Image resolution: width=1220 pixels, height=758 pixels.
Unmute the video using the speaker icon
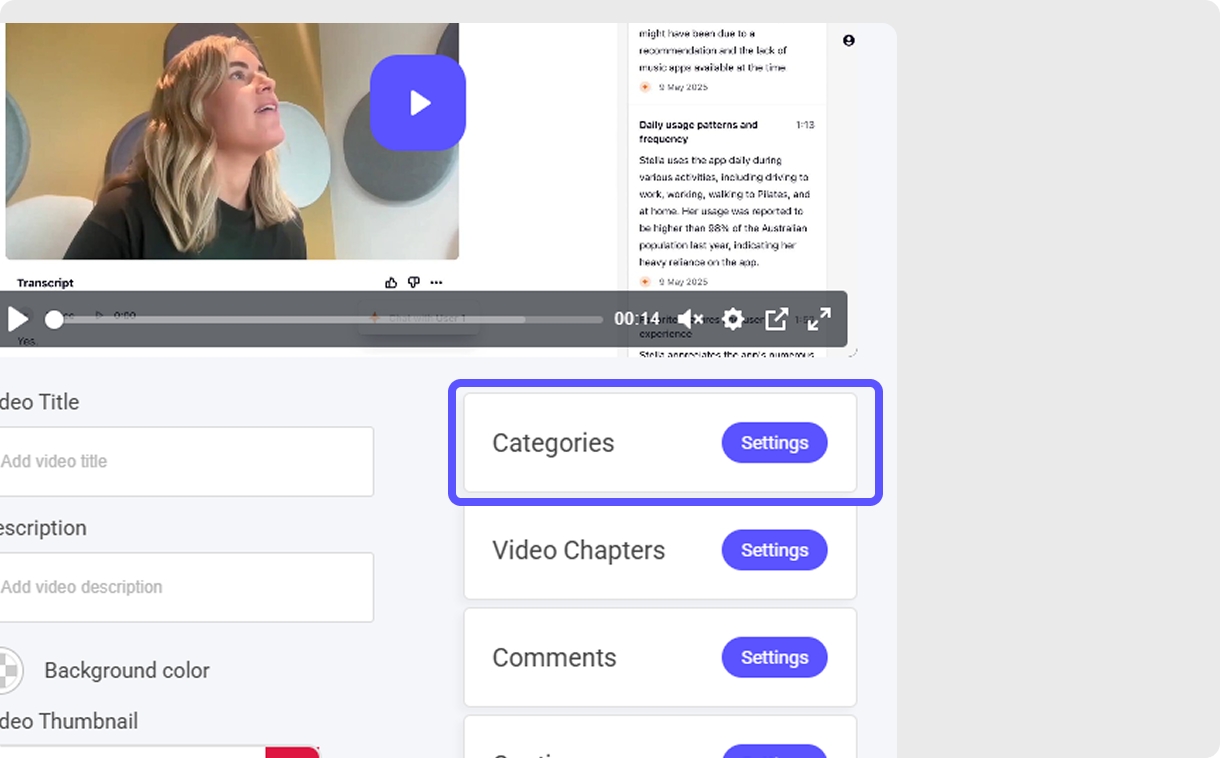[690, 319]
